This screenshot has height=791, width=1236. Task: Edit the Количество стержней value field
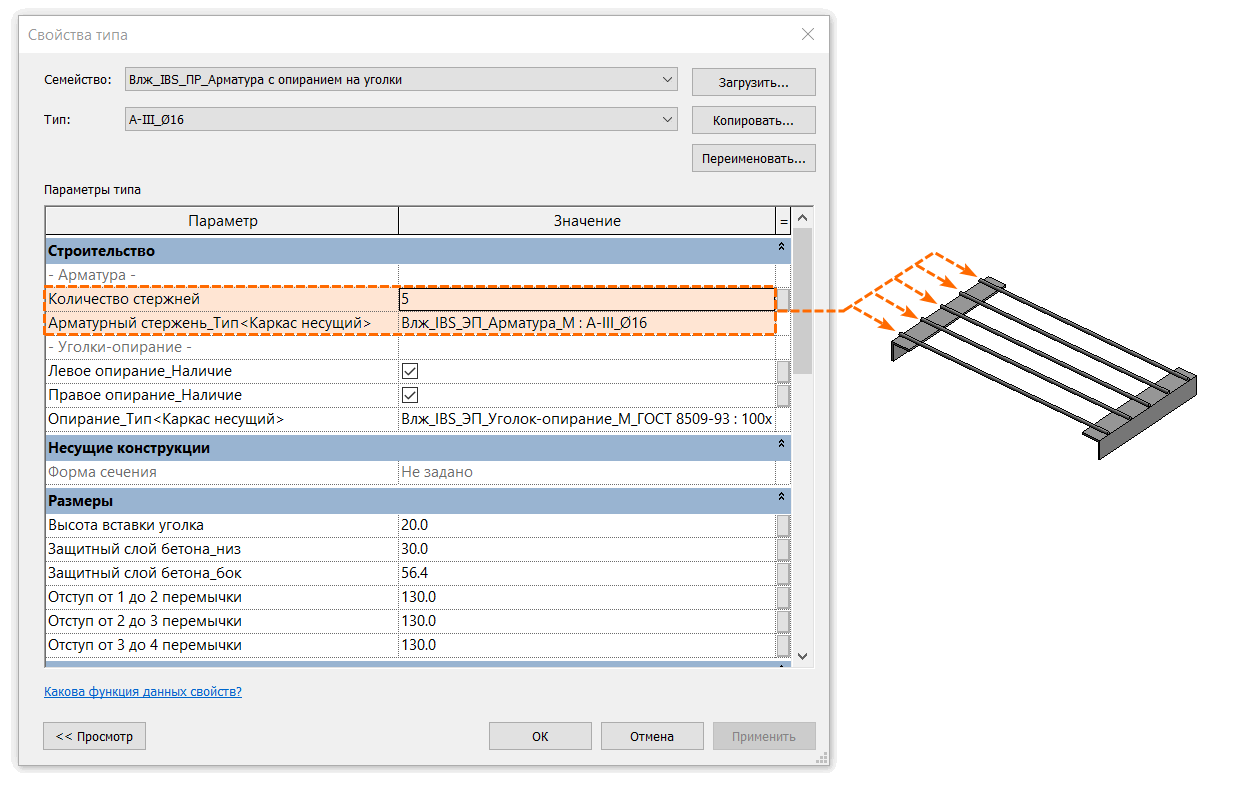[586, 299]
